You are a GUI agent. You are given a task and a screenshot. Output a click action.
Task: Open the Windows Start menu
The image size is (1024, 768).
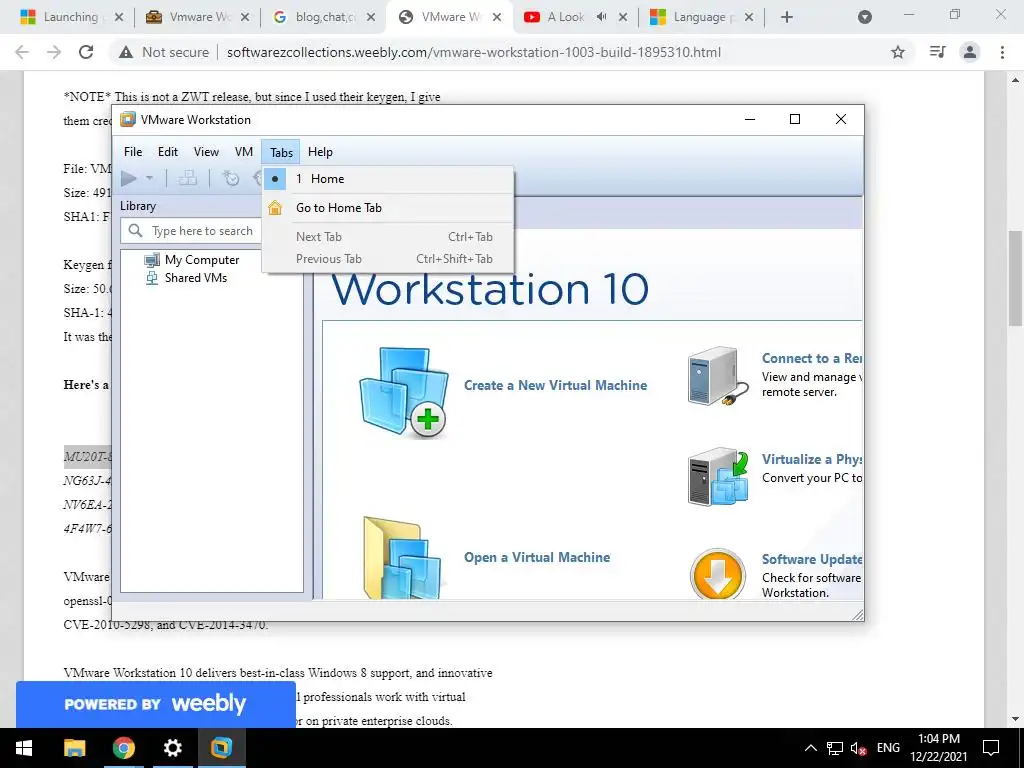(x=24, y=748)
